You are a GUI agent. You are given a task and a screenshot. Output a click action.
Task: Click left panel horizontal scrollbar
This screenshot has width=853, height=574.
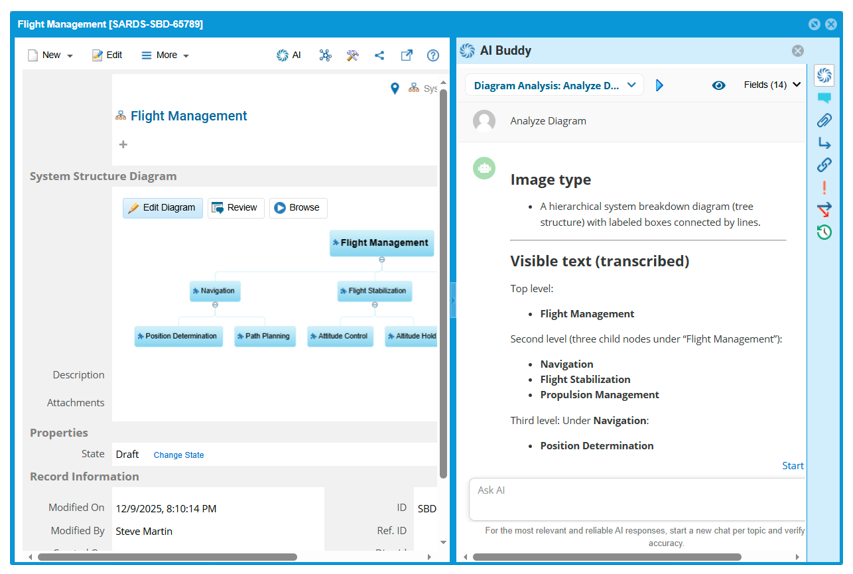pyautogui.click(x=168, y=557)
